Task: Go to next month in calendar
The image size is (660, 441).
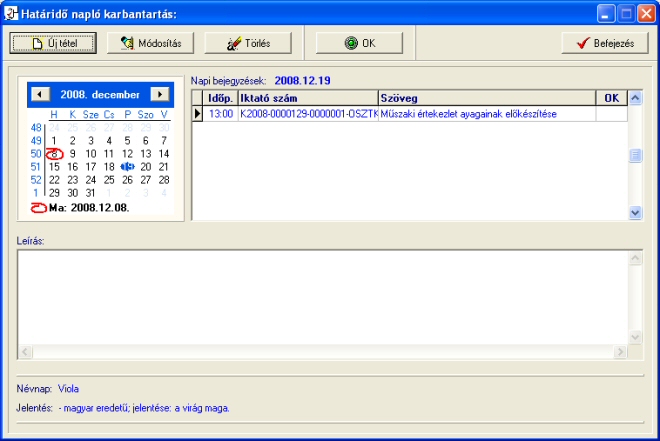Action: click(x=160, y=94)
